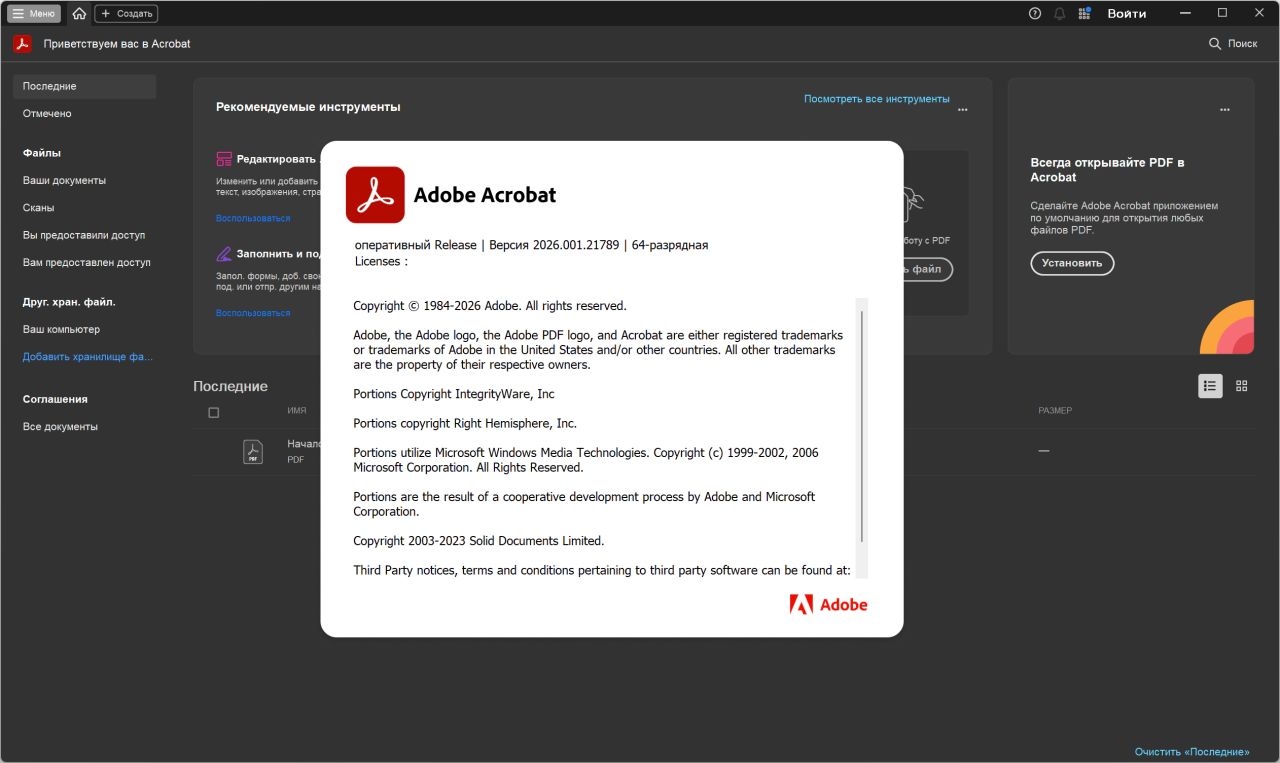This screenshot has width=1280, height=763.
Task: Click 'Portions copyright Right Hemisphere, Inc.' line
Action: [465, 423]
